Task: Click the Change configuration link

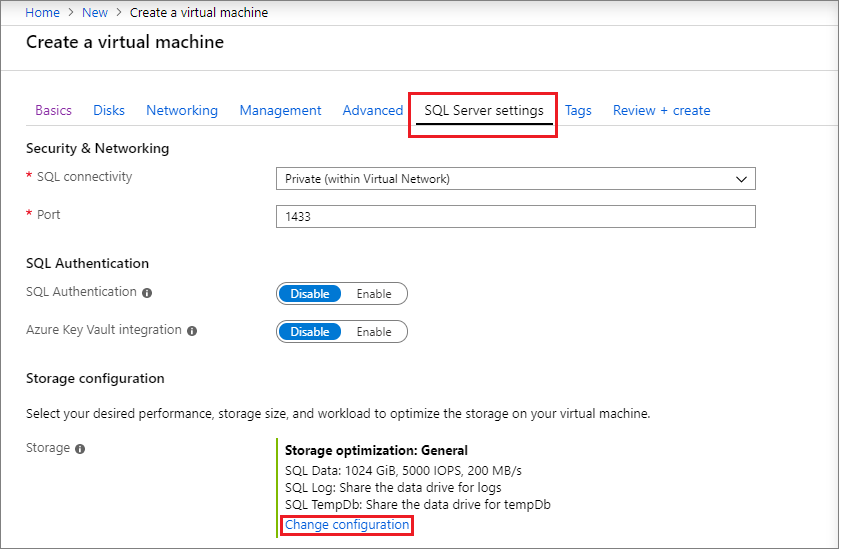Action: click(x=347, y=525)
